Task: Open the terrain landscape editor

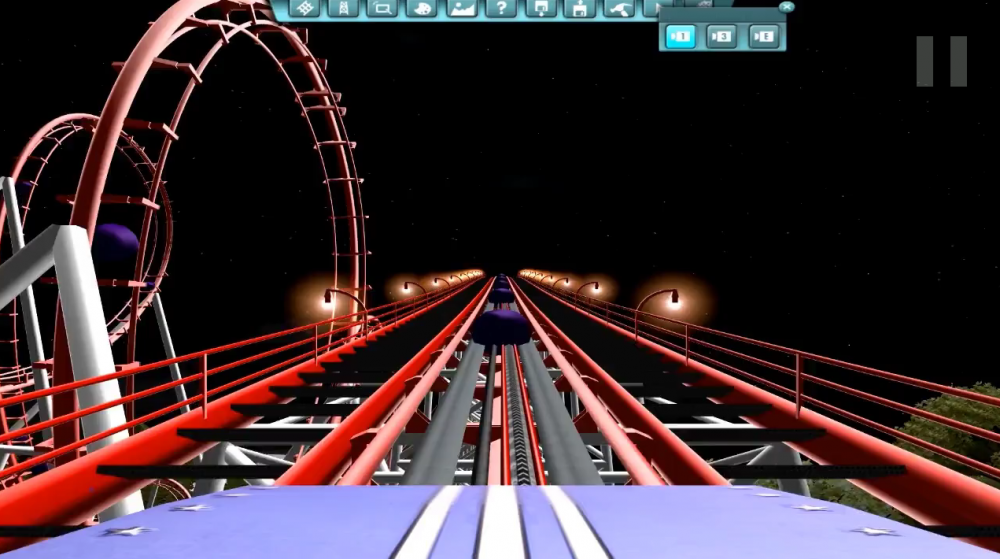Action: click(x=461, y=9)
